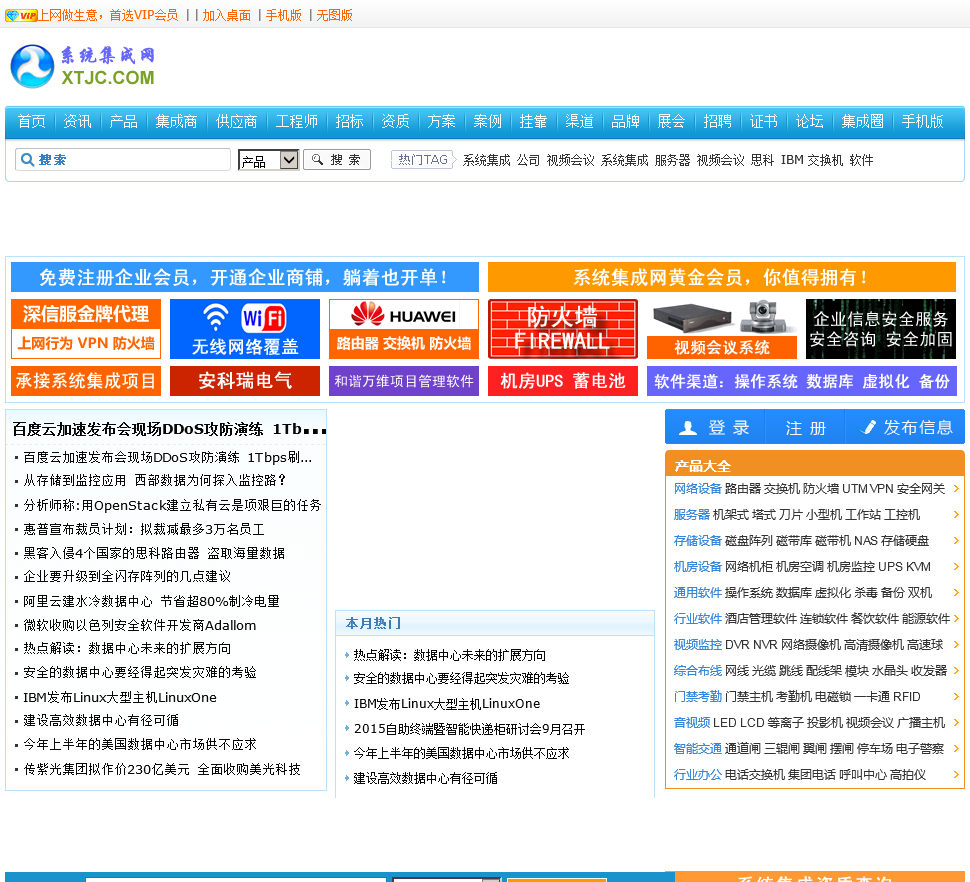Click the 加入桌面 link at top

[x=226, y=15]
